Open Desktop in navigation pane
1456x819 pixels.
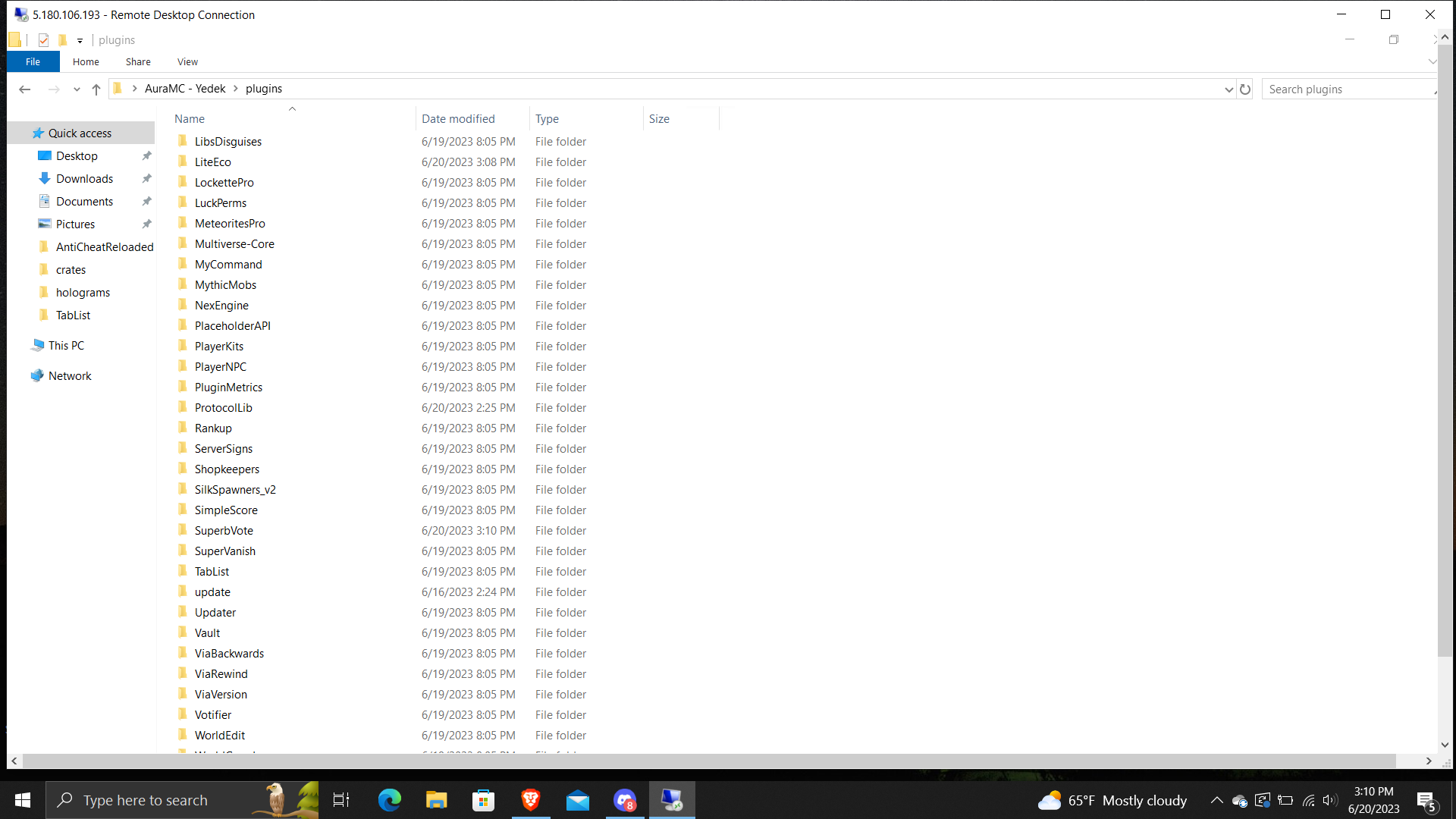[77, 156]
